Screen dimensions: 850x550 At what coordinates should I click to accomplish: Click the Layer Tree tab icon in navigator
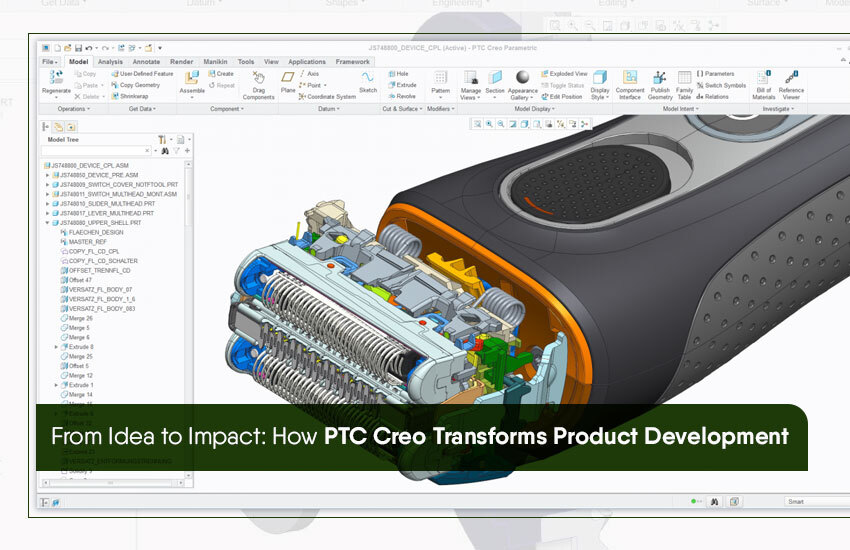[58, 127]
